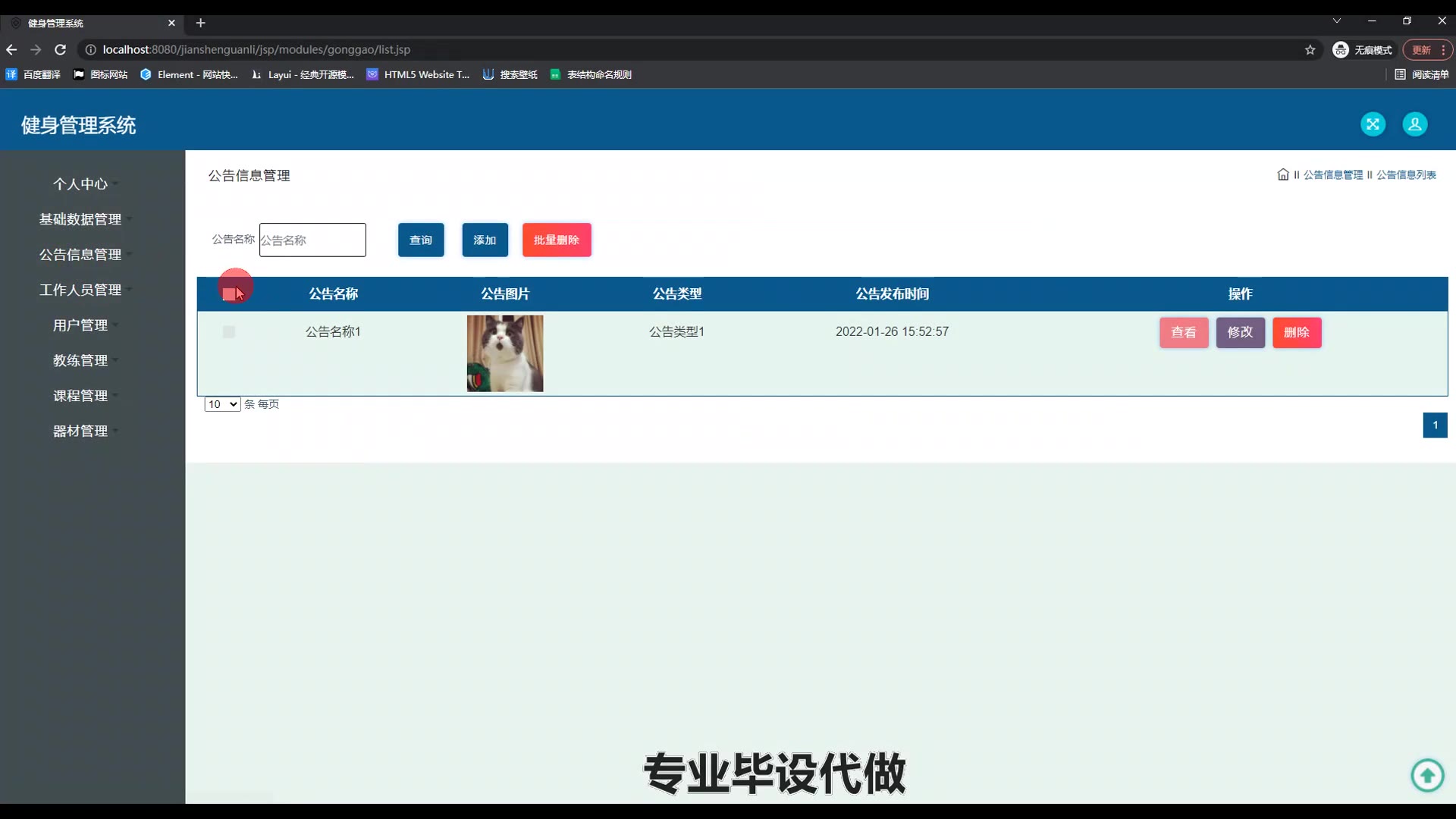Check the checkbox for 公告名称1 row

[229, 332]
